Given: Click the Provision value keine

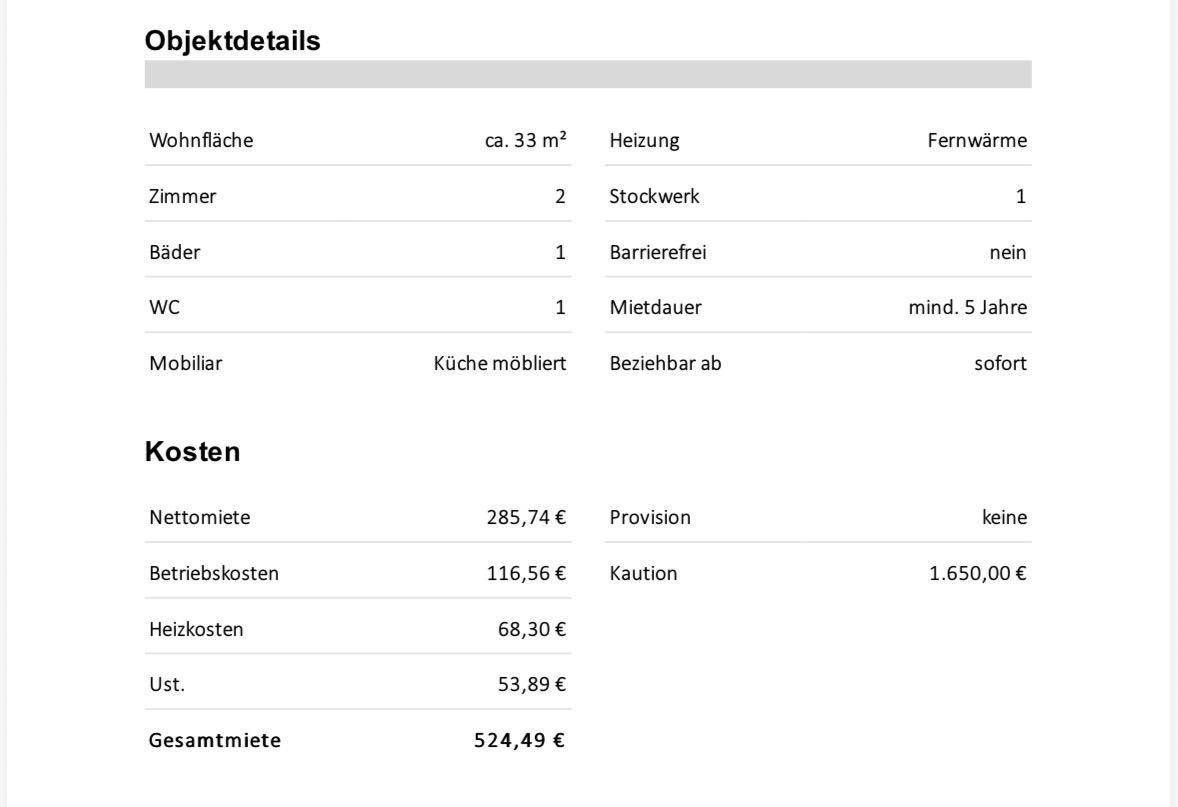Looking at the screenshot, I should [x=1004, y=517].
